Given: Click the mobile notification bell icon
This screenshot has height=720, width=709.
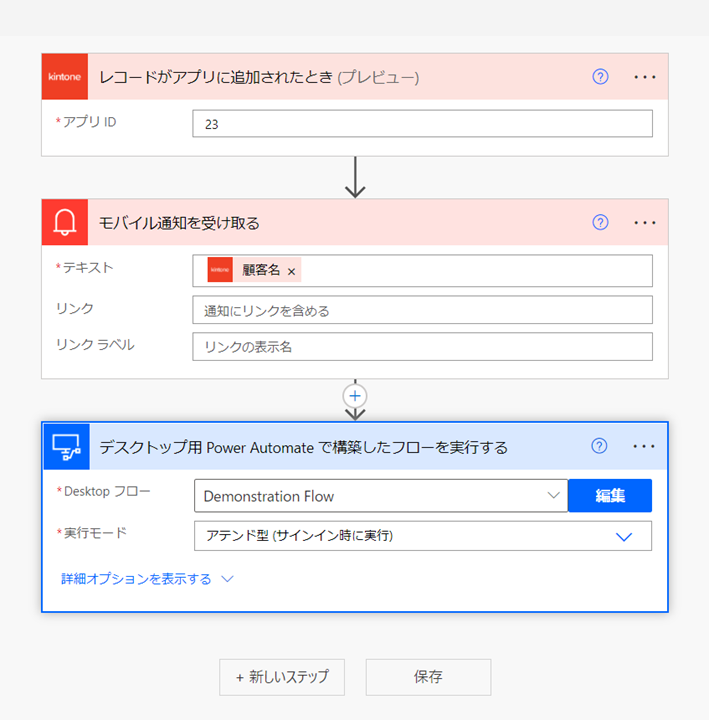Looking at the screenshot, I should [x=65, y=222].
